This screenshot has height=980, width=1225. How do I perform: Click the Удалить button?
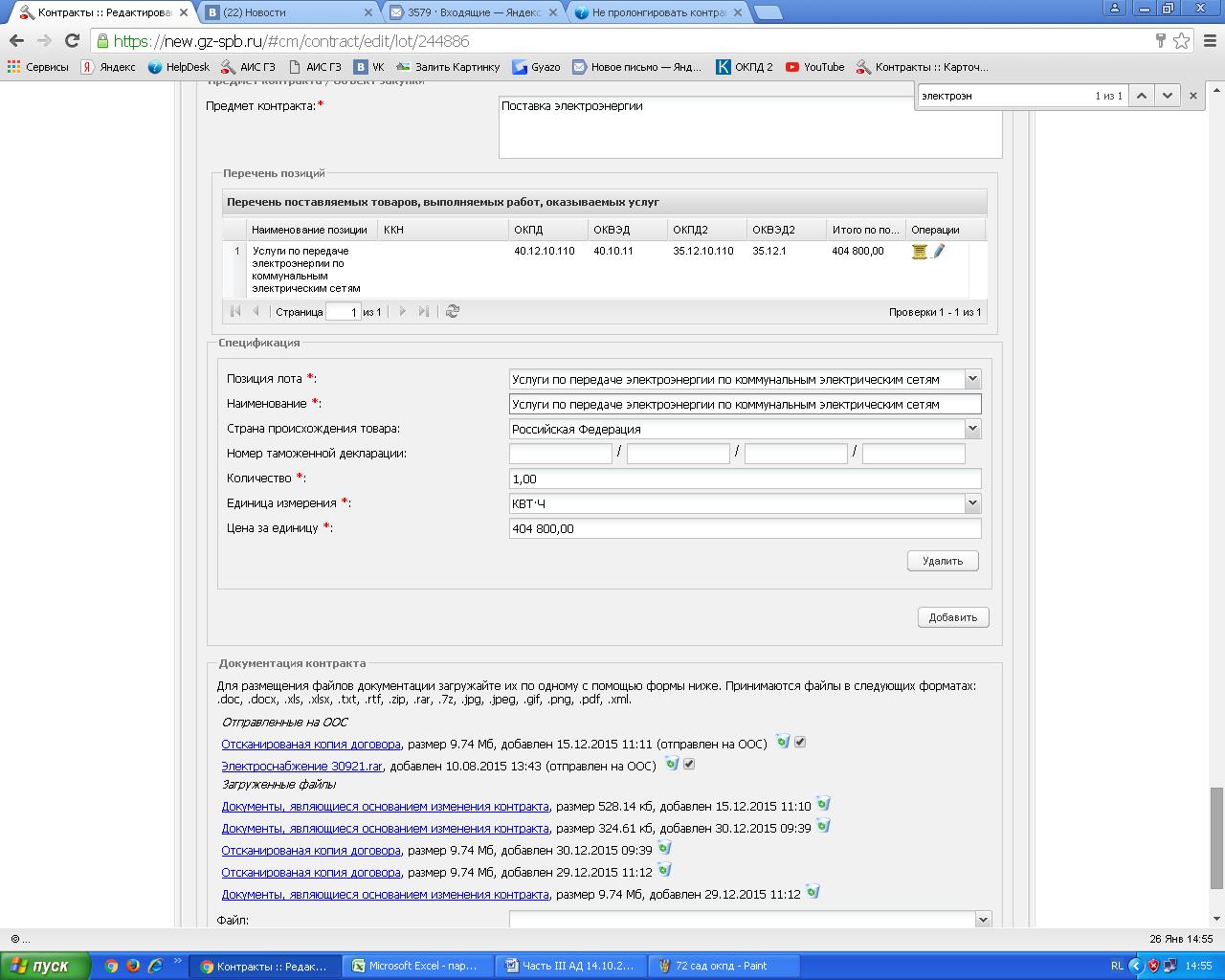[x=943, y=561]
